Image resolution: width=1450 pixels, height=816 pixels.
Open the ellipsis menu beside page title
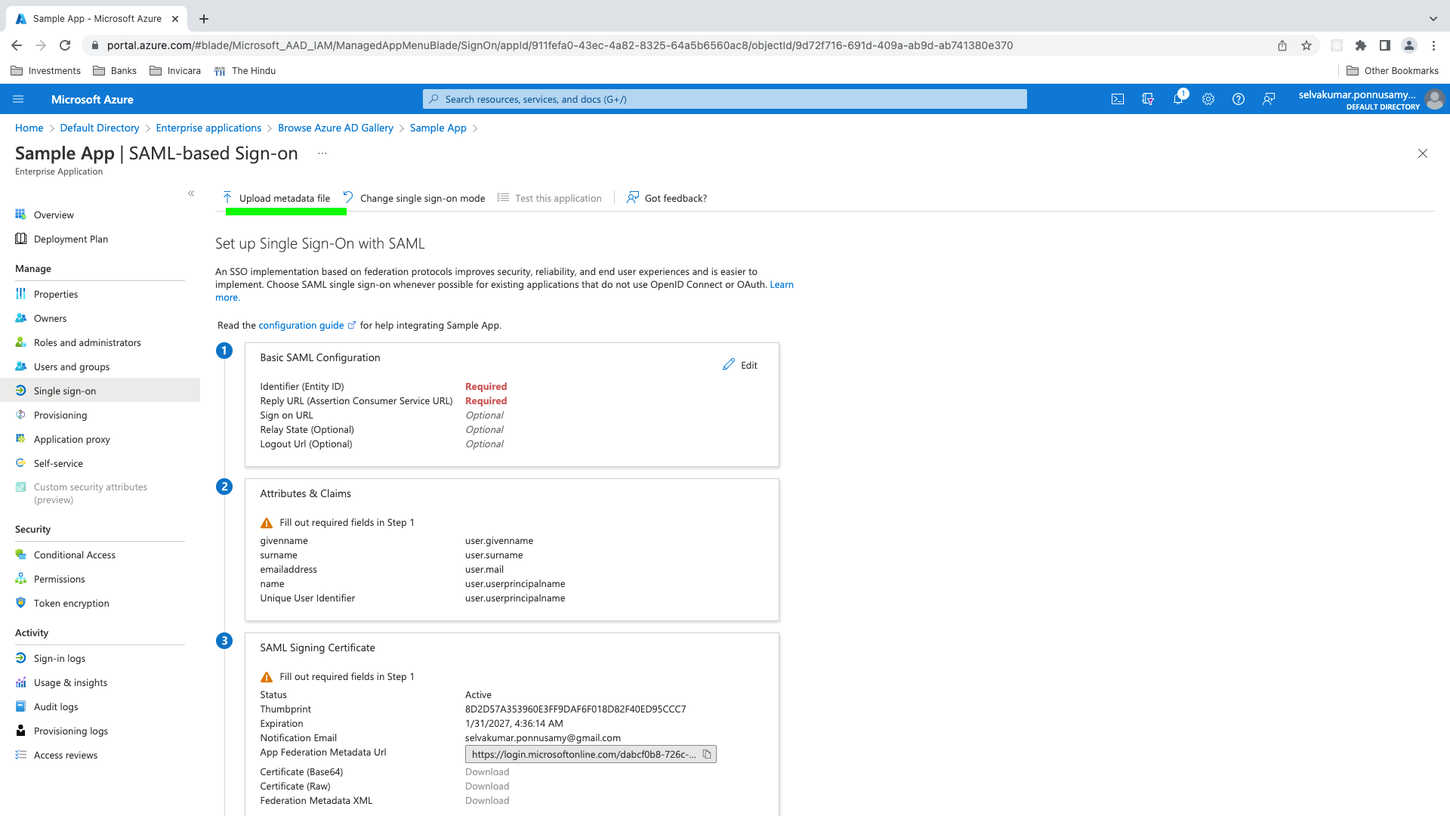(x=322, y=154)
